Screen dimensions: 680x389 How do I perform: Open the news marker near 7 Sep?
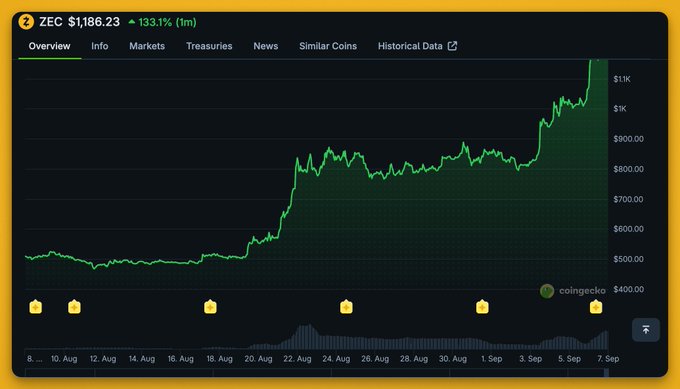[596, 307]
